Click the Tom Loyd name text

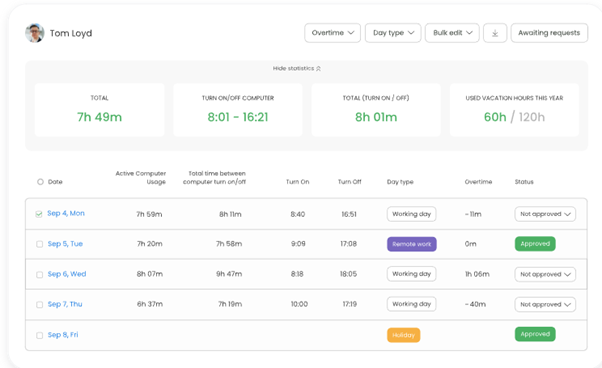coord(71,33)
